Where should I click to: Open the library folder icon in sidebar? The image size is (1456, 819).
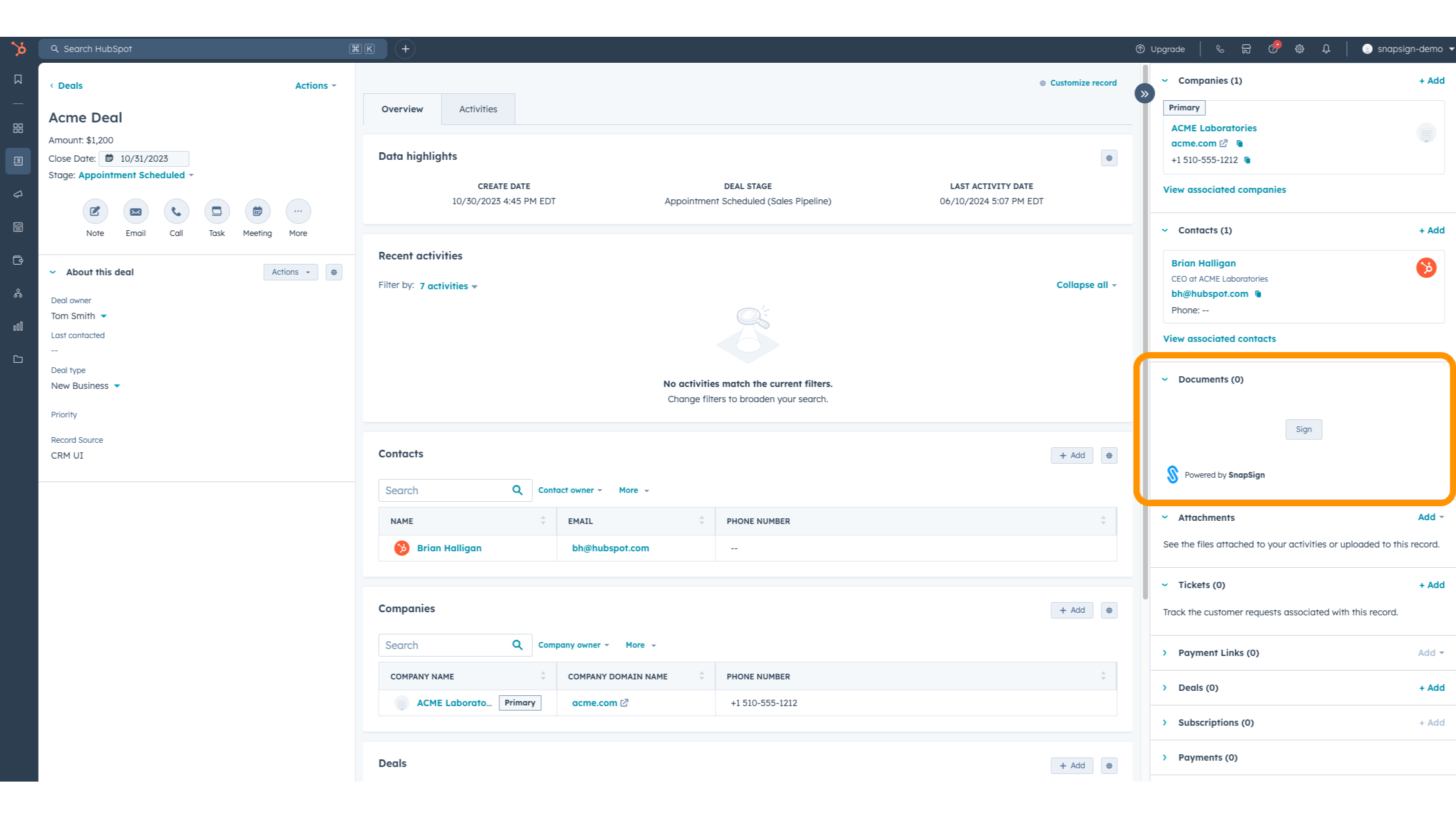[x=18, y=359]
